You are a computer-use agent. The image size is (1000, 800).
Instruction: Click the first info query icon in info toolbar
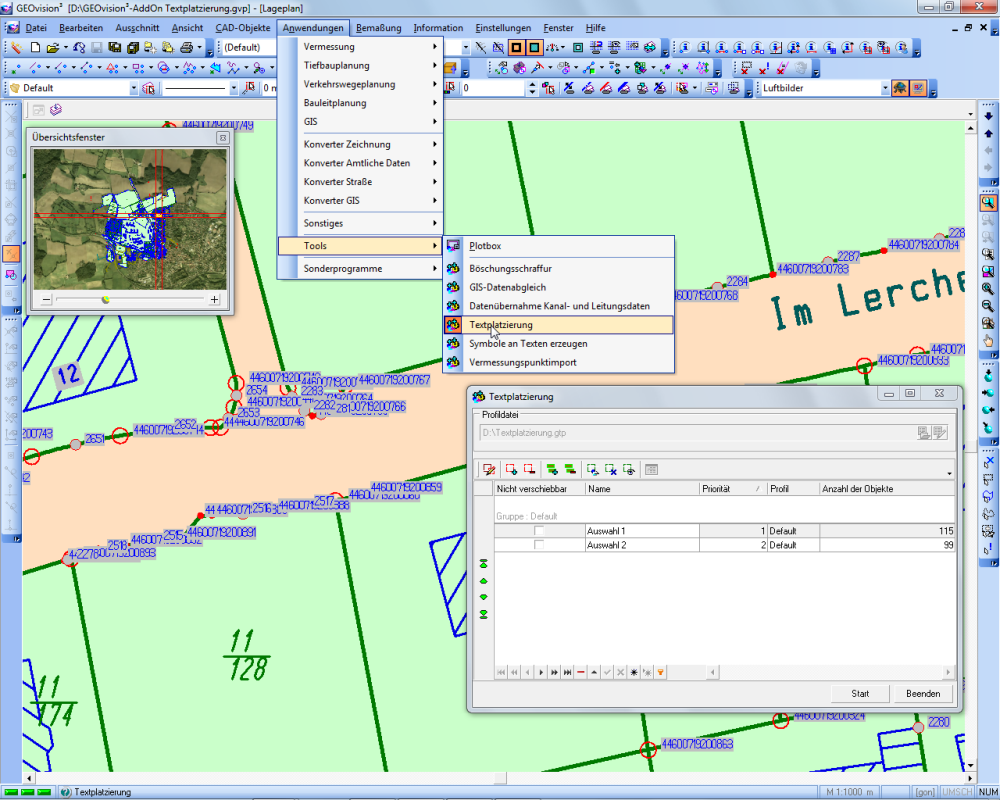click(685, 47)
